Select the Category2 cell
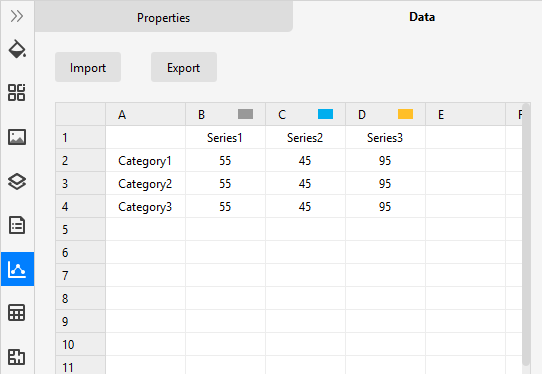The width and height of the screenshot is (542, 374). [146, 184]
